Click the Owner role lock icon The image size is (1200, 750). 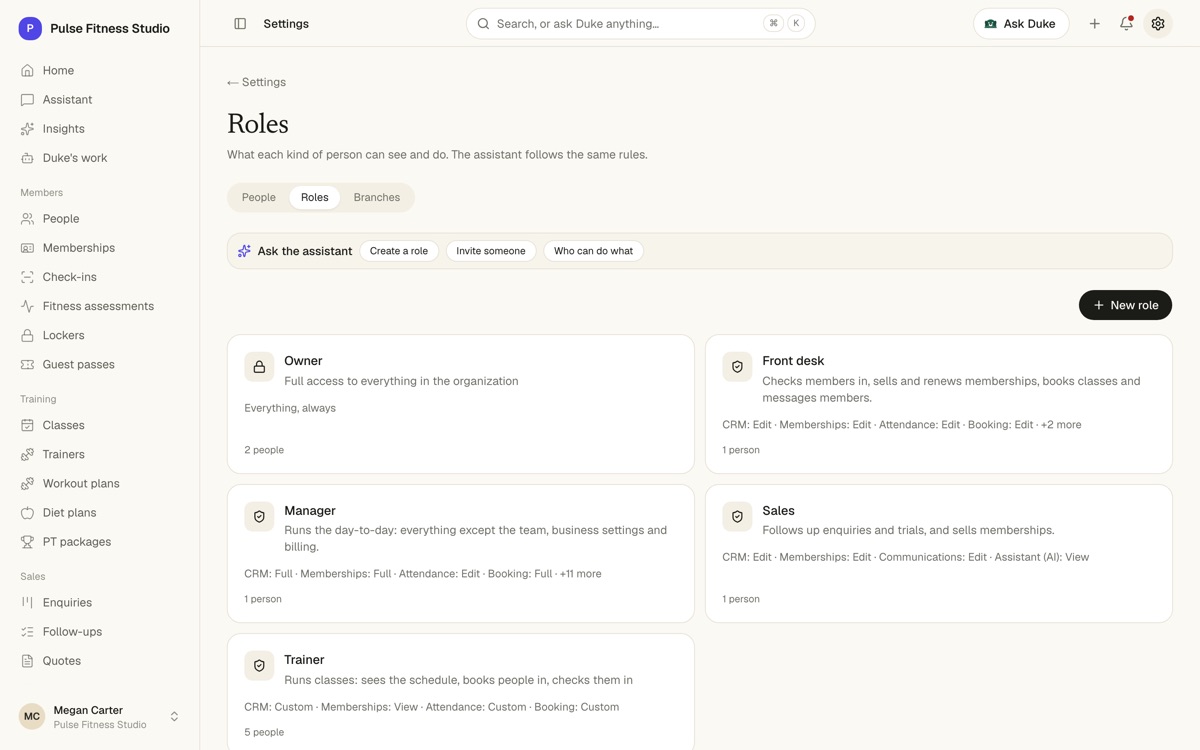259,367
